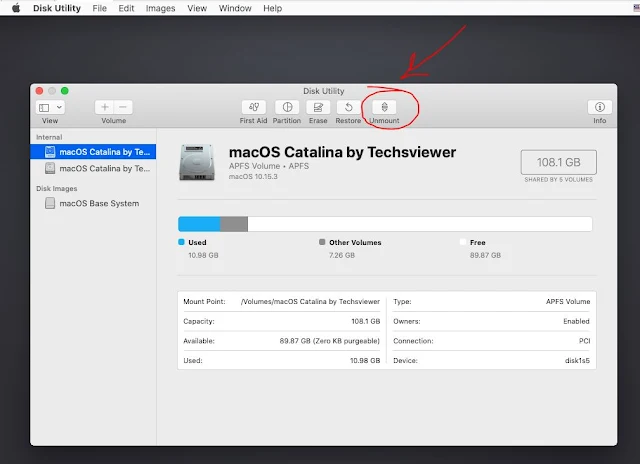Open the Images menu

tap(160, 8)
